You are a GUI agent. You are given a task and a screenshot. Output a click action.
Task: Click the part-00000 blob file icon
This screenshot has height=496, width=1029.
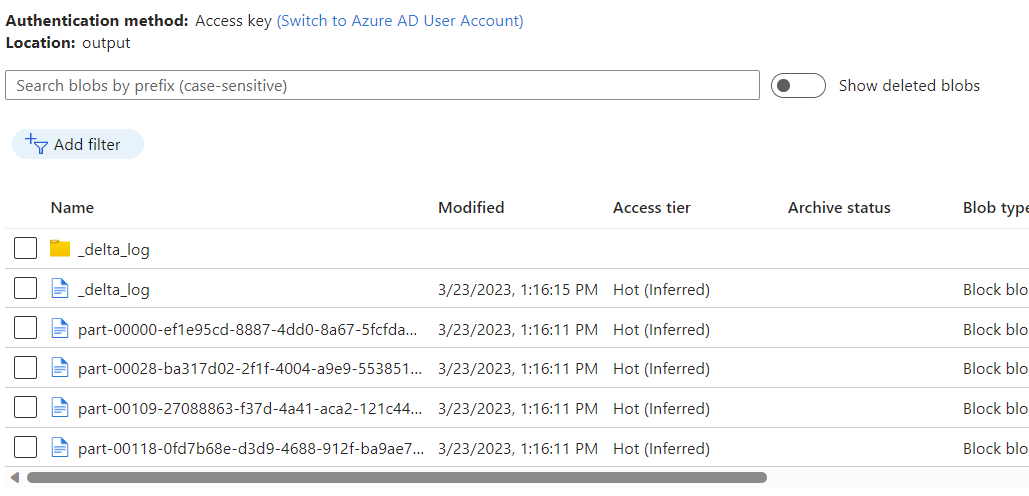pyautogui.click(x=60, y=329)
